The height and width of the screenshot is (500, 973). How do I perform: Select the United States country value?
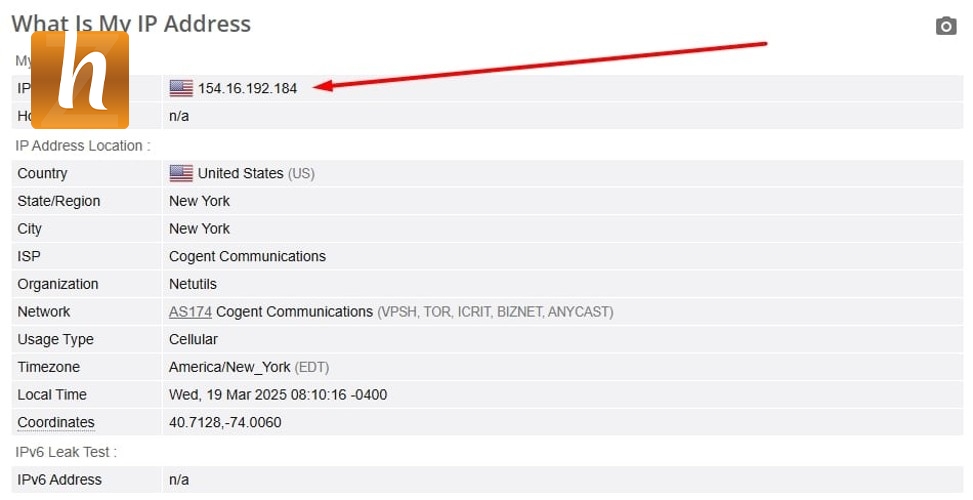[240, 173]
